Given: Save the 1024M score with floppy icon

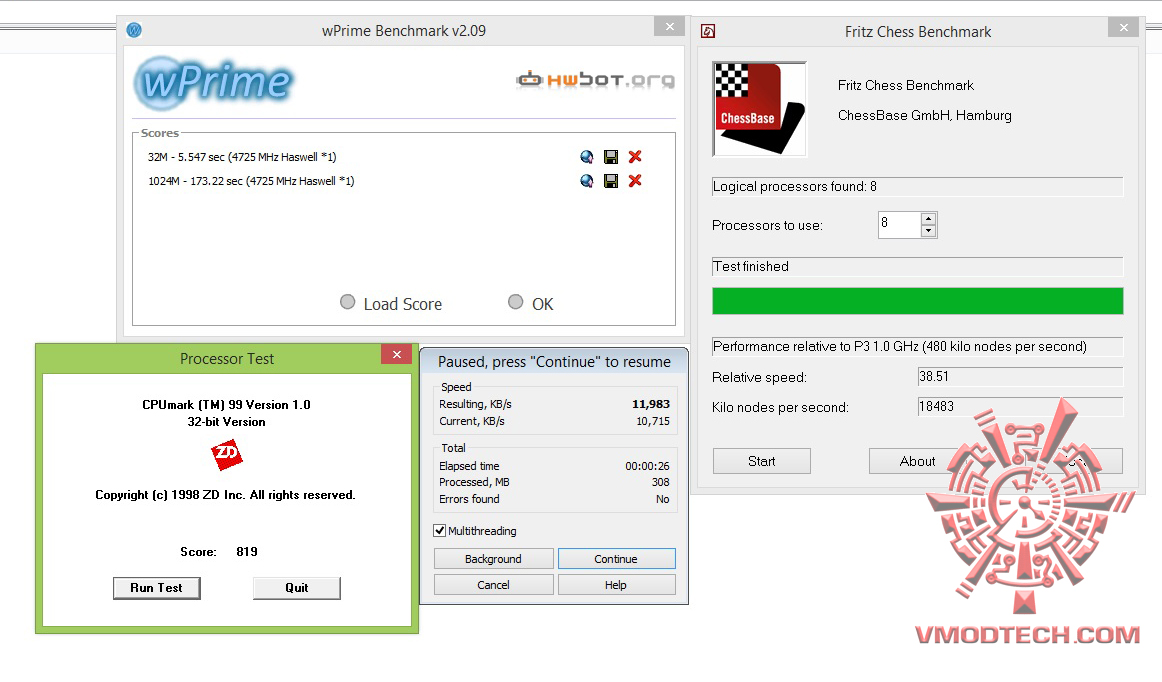Looking at the screenshot, I should pyautogui.click(x=611, y=181).
